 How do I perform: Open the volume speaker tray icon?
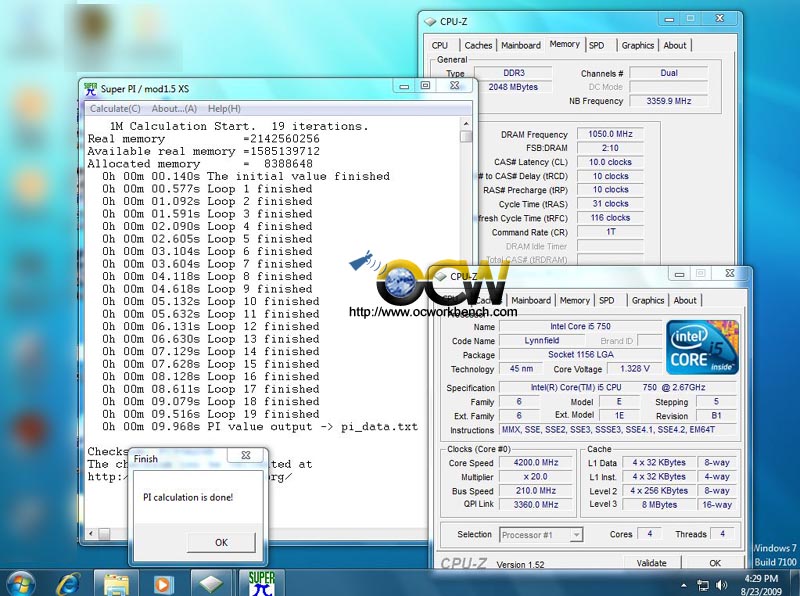click(721, 585)
